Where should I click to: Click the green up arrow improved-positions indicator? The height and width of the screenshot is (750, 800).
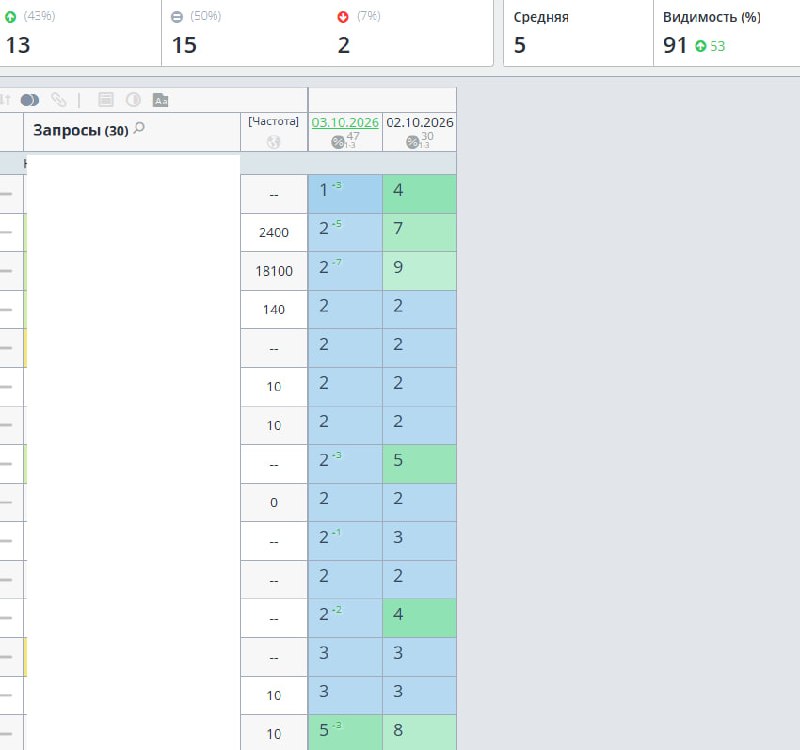(x=10, y=17)
